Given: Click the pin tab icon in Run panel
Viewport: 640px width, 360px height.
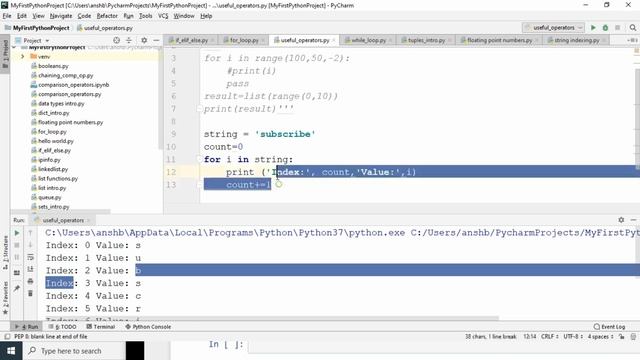Looking at the screenshot, I should (17, 289).
